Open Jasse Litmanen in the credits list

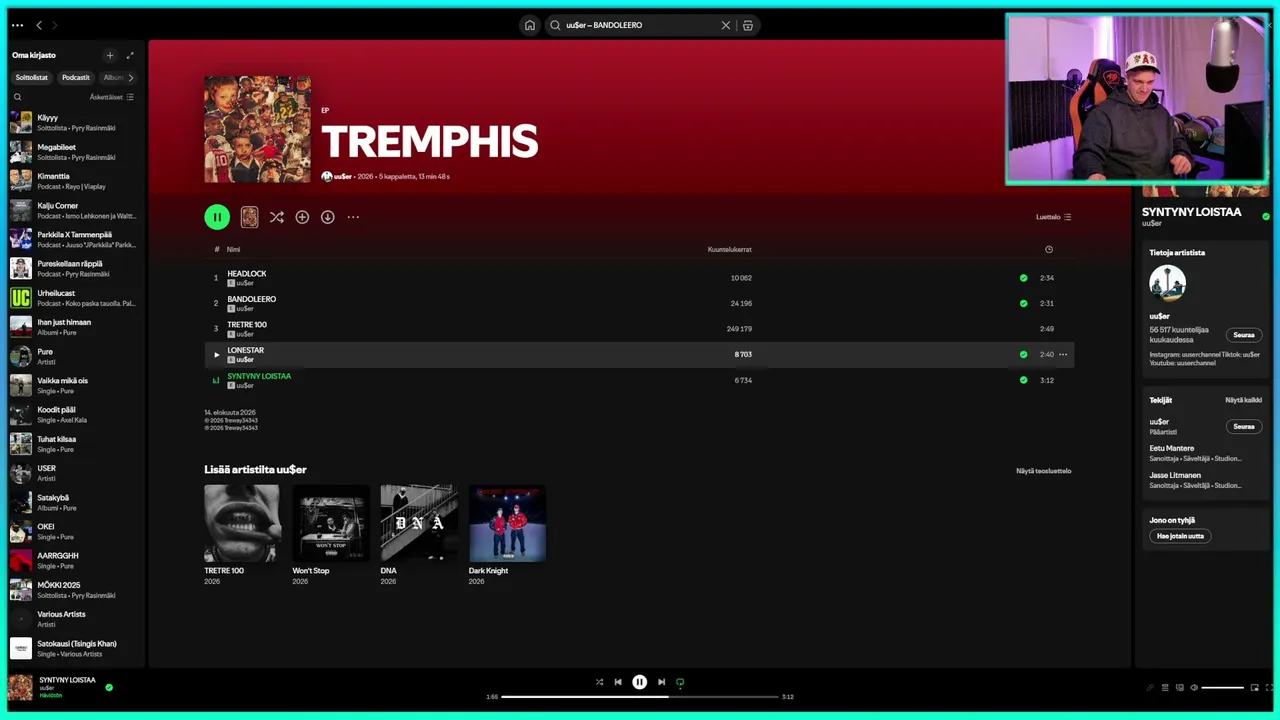[x=1175, y=475]
